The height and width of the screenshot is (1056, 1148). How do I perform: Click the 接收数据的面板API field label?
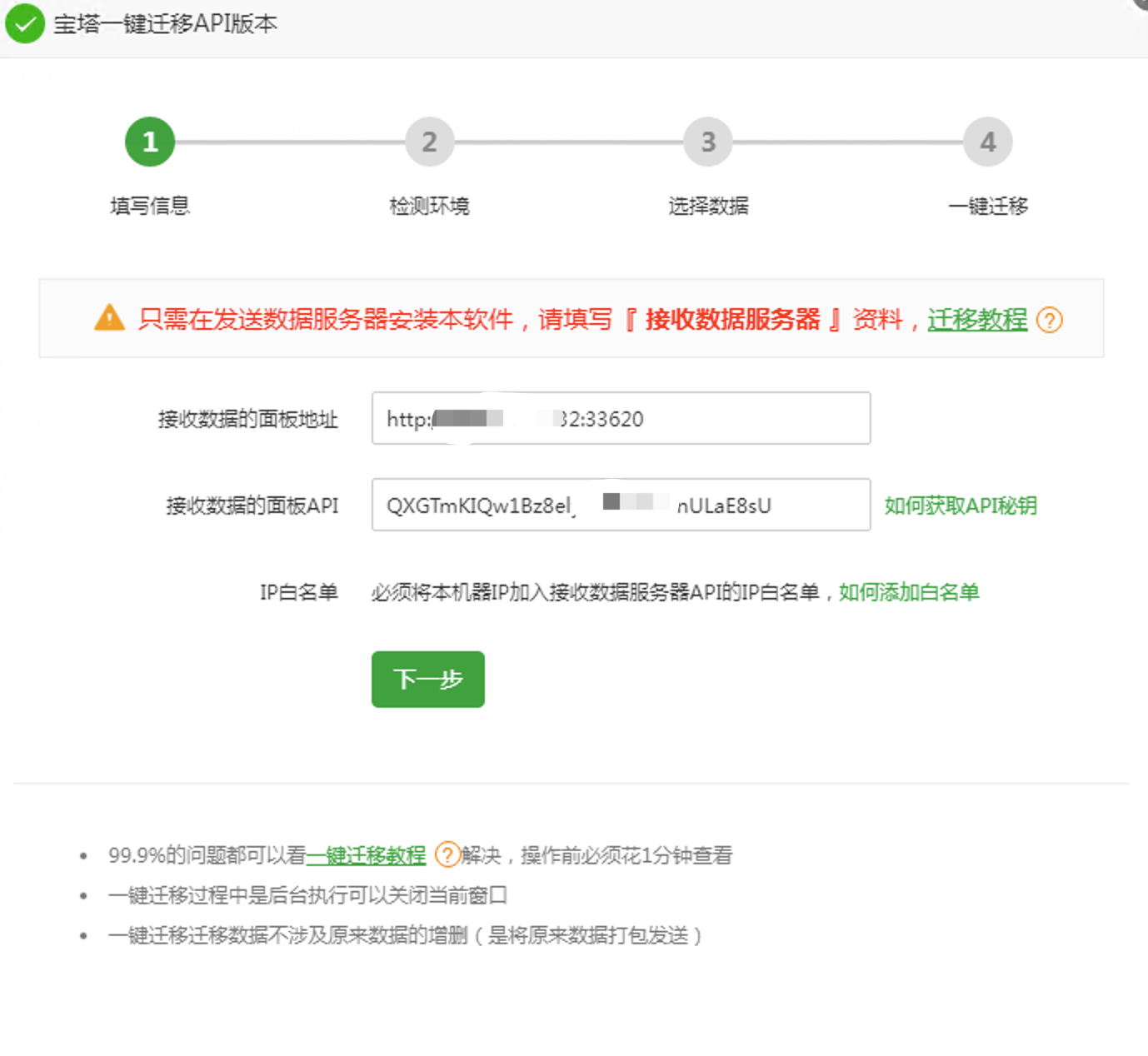pos(252,506)
